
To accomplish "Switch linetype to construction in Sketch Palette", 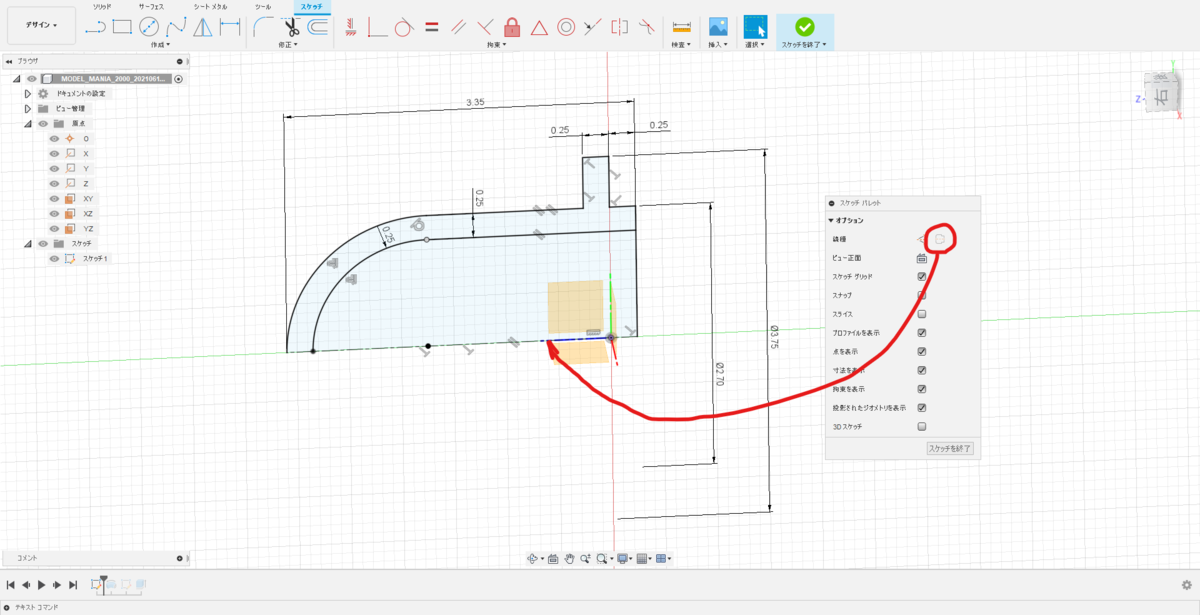I will pyautogui.click(x=941, y=239).
